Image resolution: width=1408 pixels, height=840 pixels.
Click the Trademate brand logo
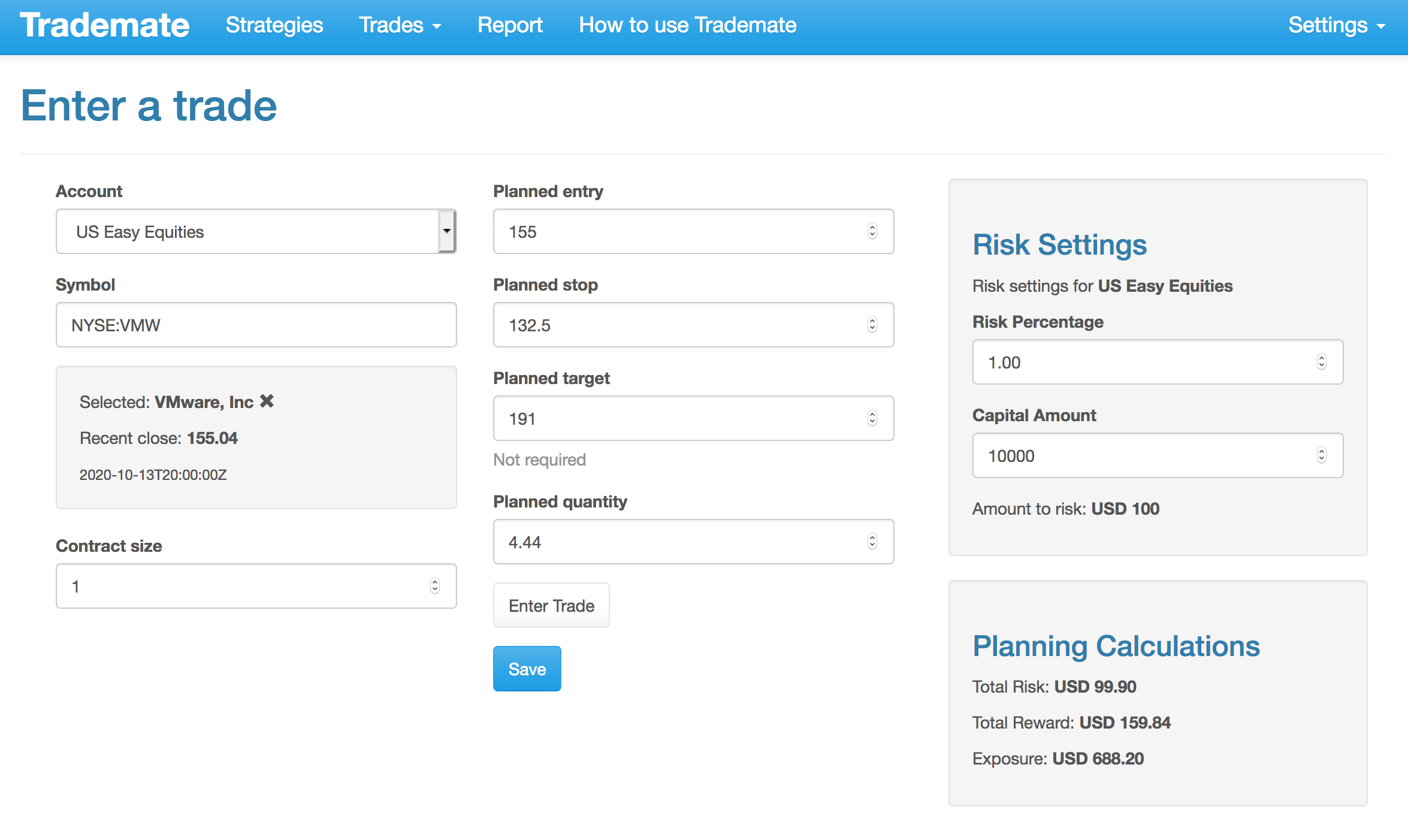105,25
